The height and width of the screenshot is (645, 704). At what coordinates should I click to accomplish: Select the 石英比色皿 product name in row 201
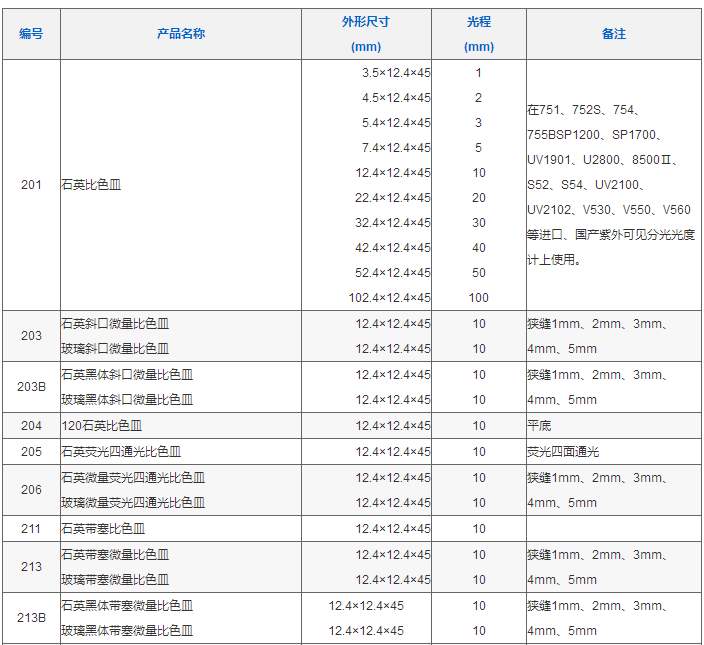91,185
